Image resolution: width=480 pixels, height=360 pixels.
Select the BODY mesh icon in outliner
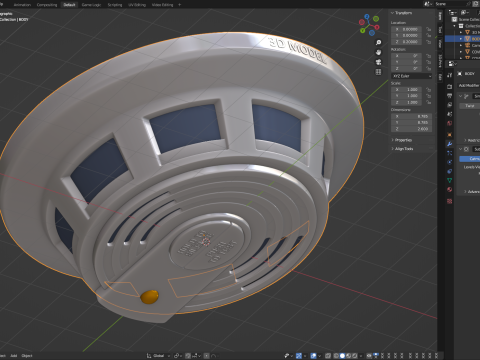[x=467, y=39]
